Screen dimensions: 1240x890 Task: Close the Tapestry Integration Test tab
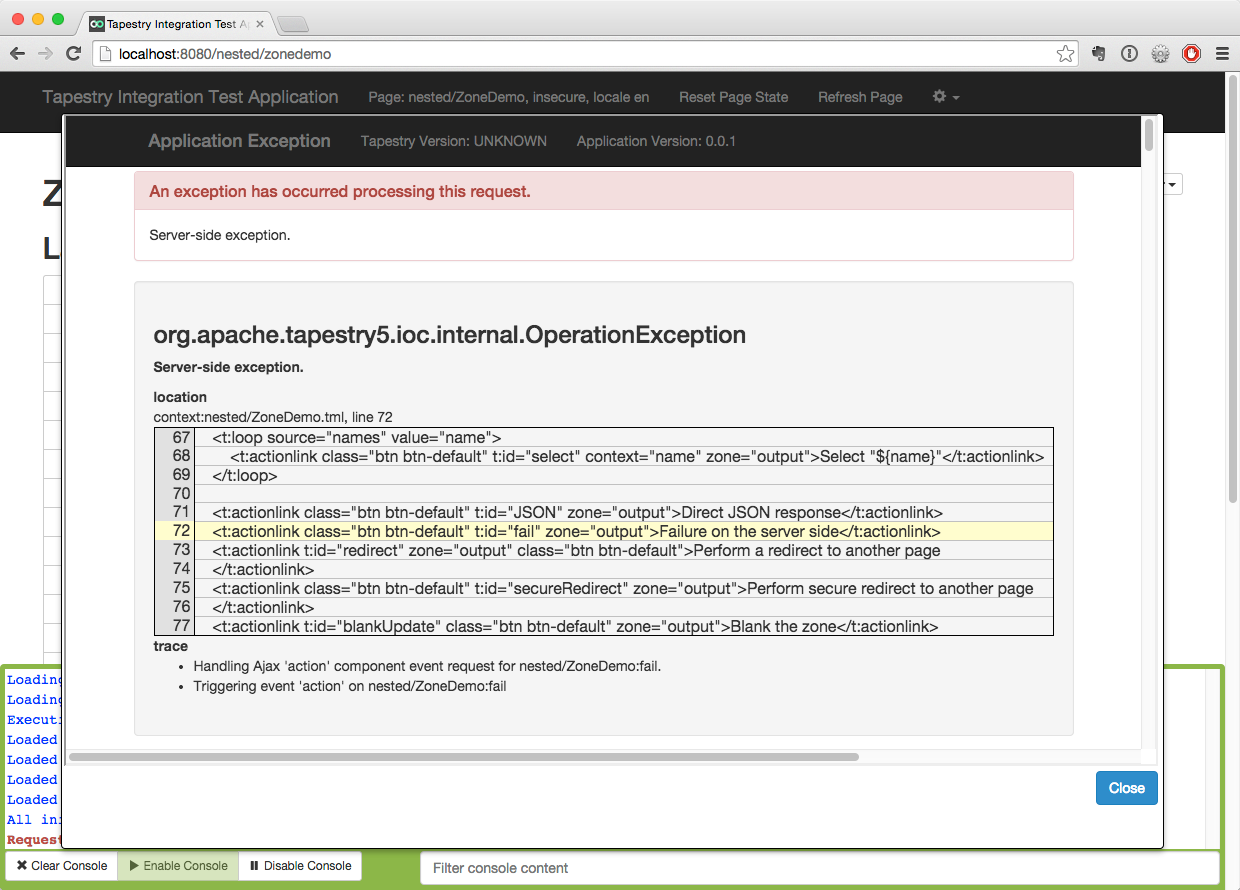(258, 23)
